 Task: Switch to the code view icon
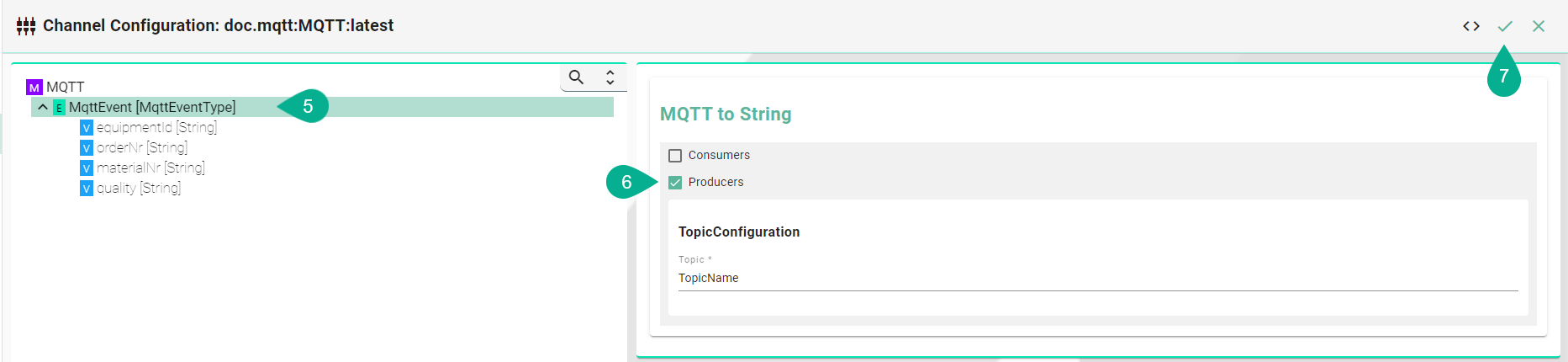coord(1470,26)
